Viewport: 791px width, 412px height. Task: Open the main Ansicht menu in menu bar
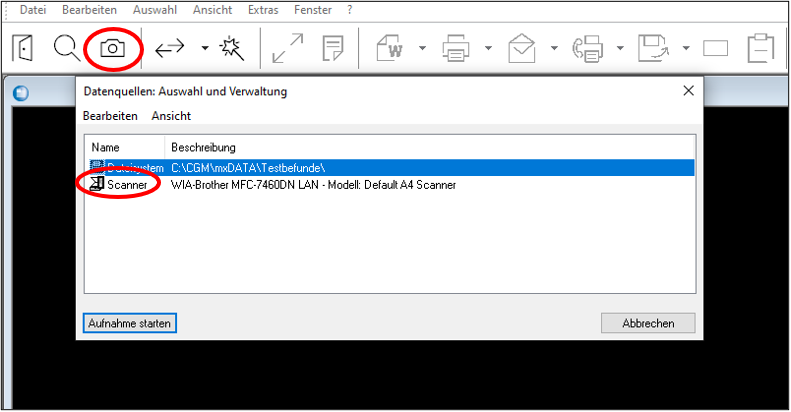click(212, 10)
